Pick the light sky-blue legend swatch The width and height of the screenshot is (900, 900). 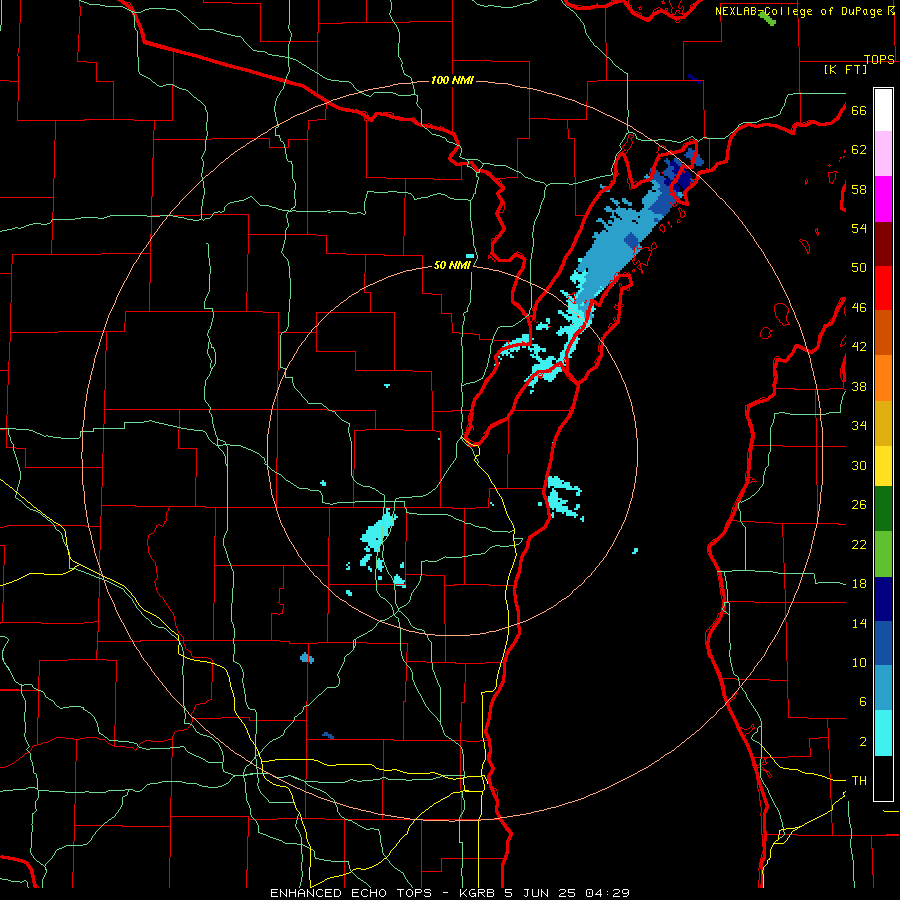coord(883,688)
